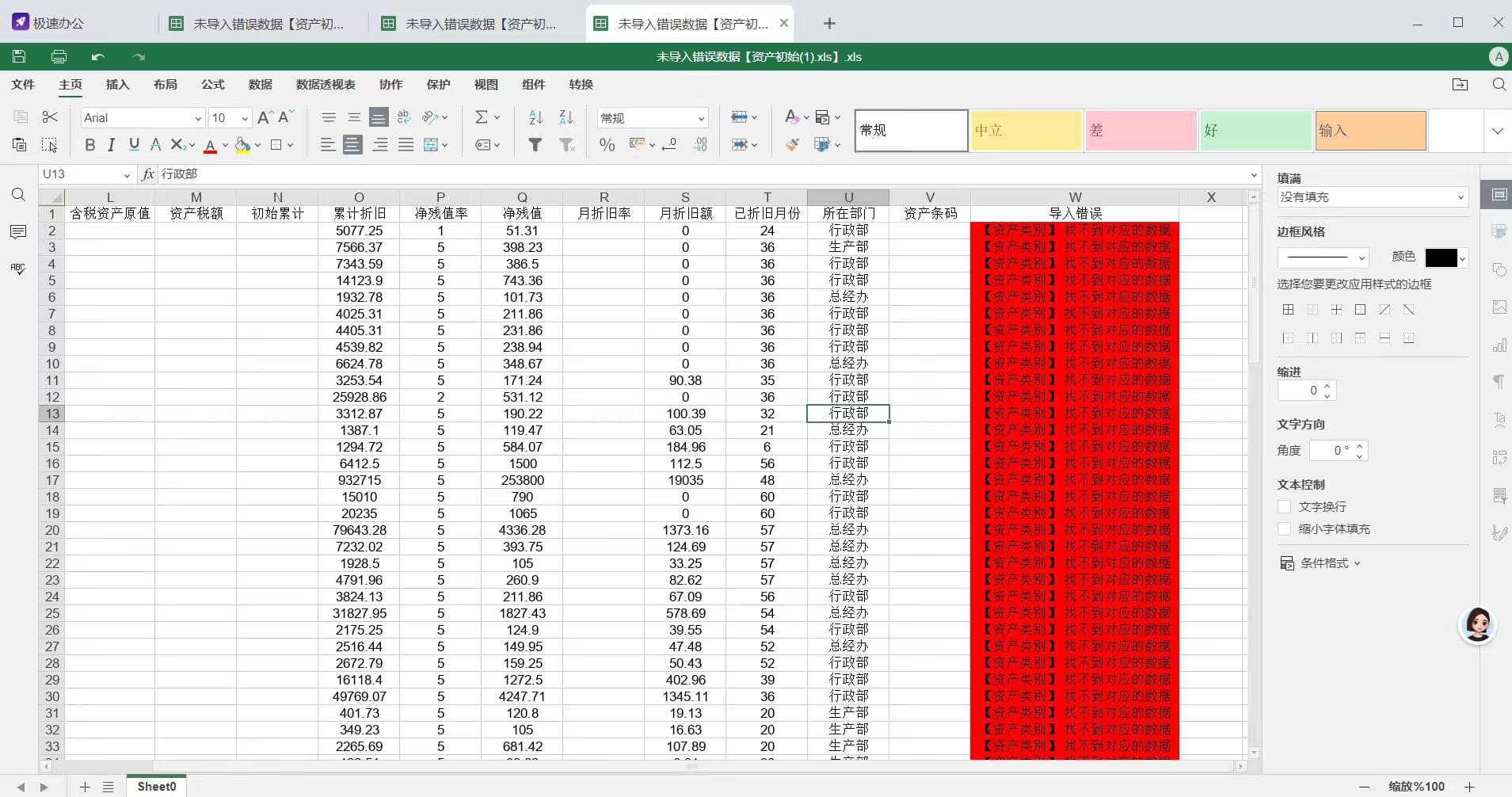Switch to the 插入 tab
1512x797 pixels.
pos(117,84)
